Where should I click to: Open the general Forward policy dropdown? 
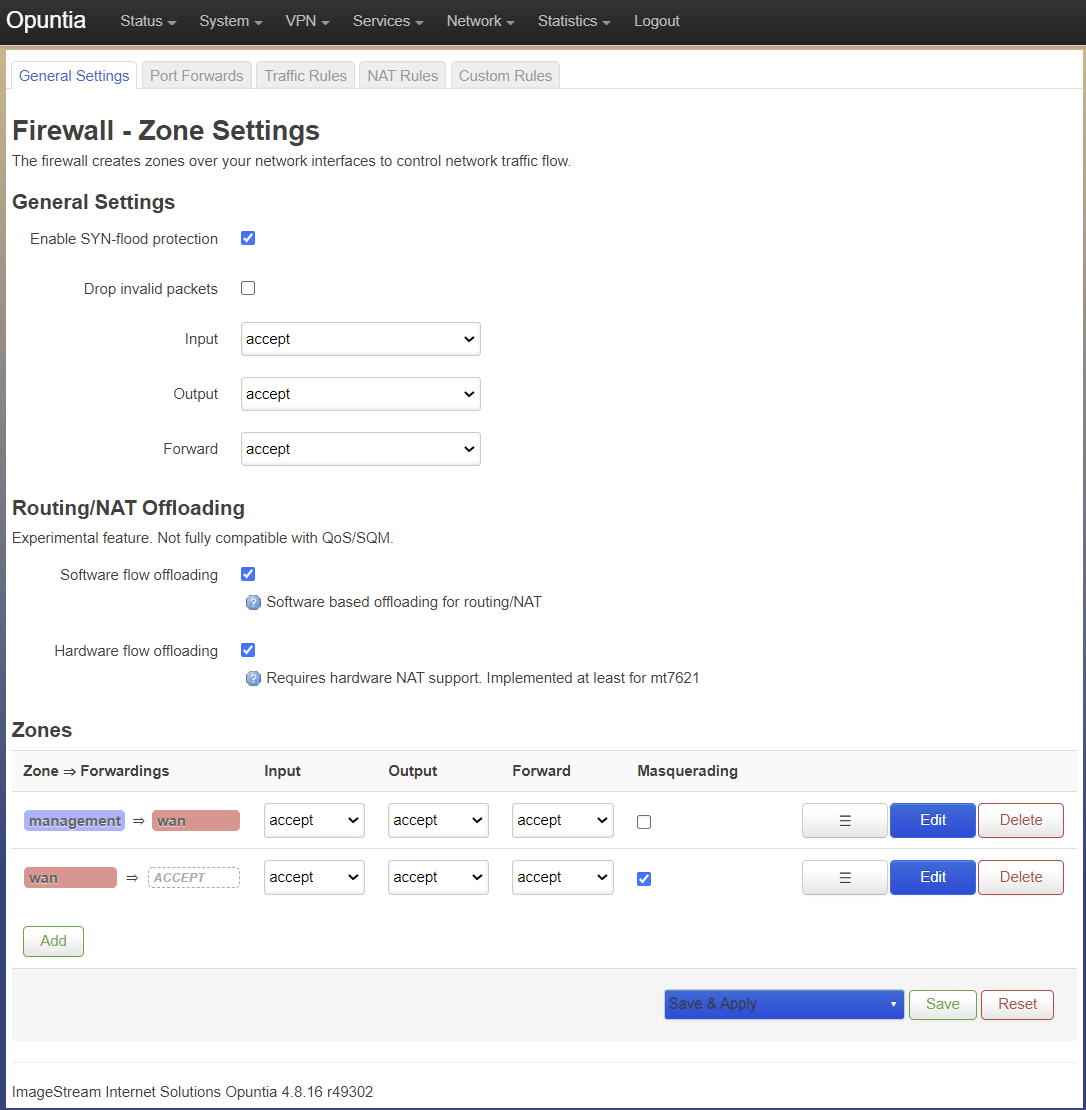[x=360, y=449]
